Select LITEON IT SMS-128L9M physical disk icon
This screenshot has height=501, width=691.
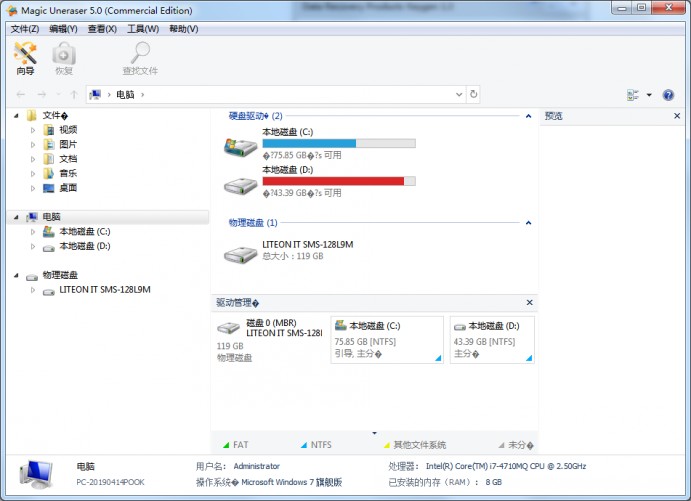(240, 254)
